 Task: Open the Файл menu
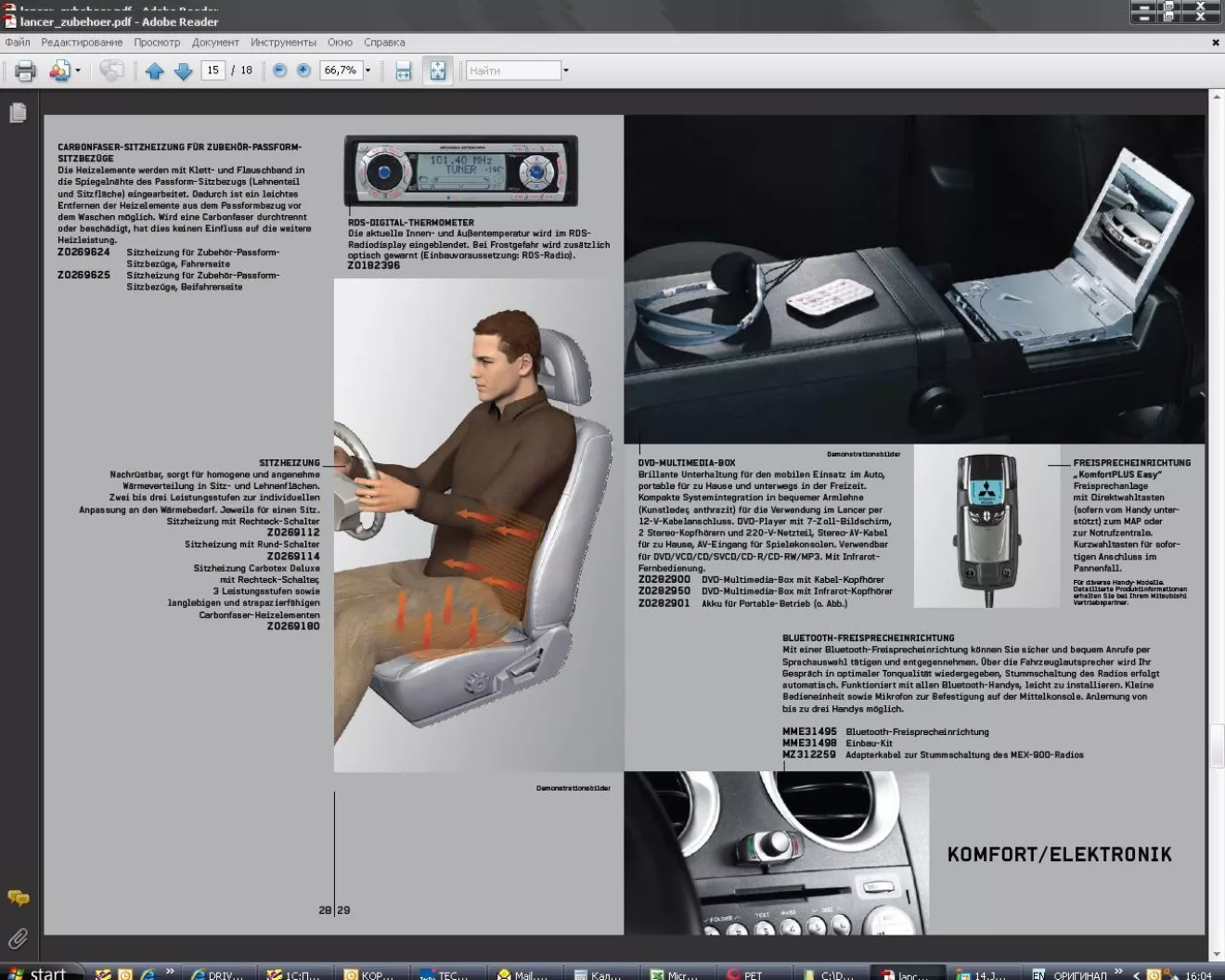pos(18,43)
